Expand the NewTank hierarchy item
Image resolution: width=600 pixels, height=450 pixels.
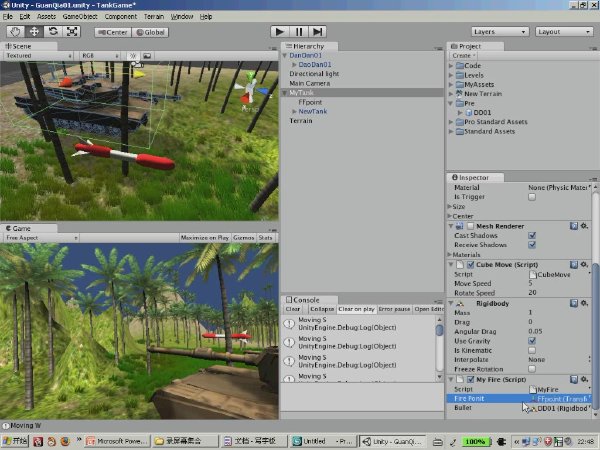[x=294, y=111]
